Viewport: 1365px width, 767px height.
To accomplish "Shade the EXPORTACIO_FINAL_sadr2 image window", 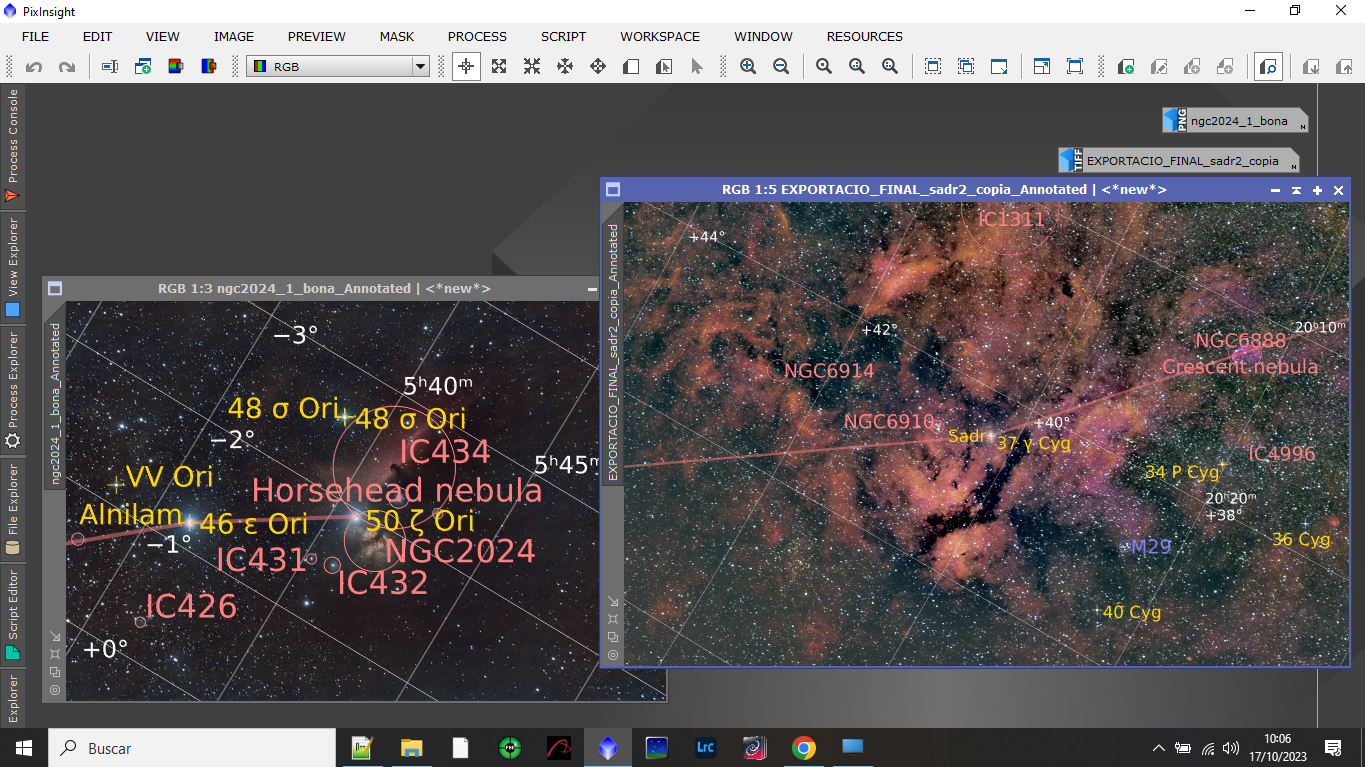I will click(x=1296, y=190).
